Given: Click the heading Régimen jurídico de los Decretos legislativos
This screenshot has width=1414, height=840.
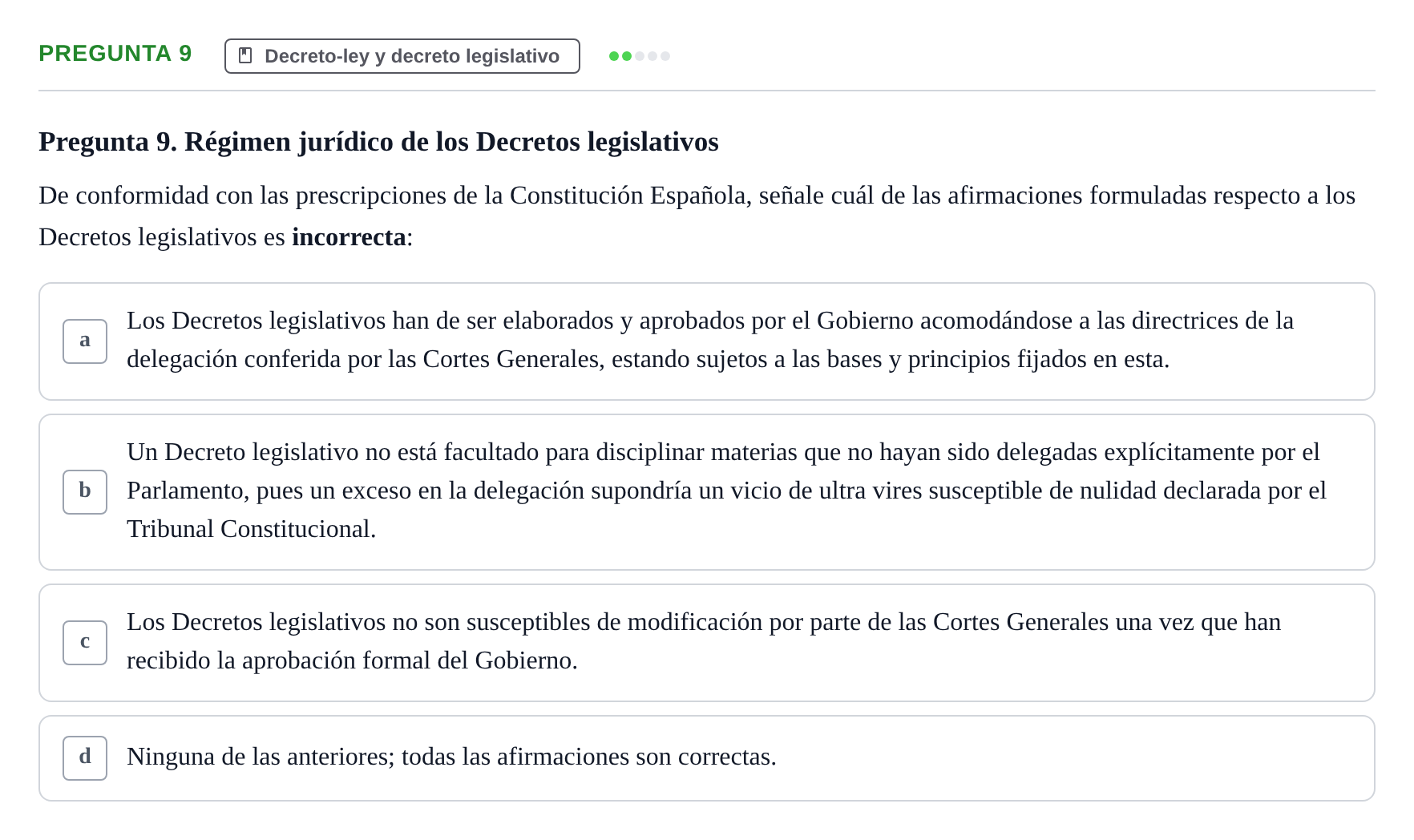Looking at the screenshot, I should click(378, 142).
